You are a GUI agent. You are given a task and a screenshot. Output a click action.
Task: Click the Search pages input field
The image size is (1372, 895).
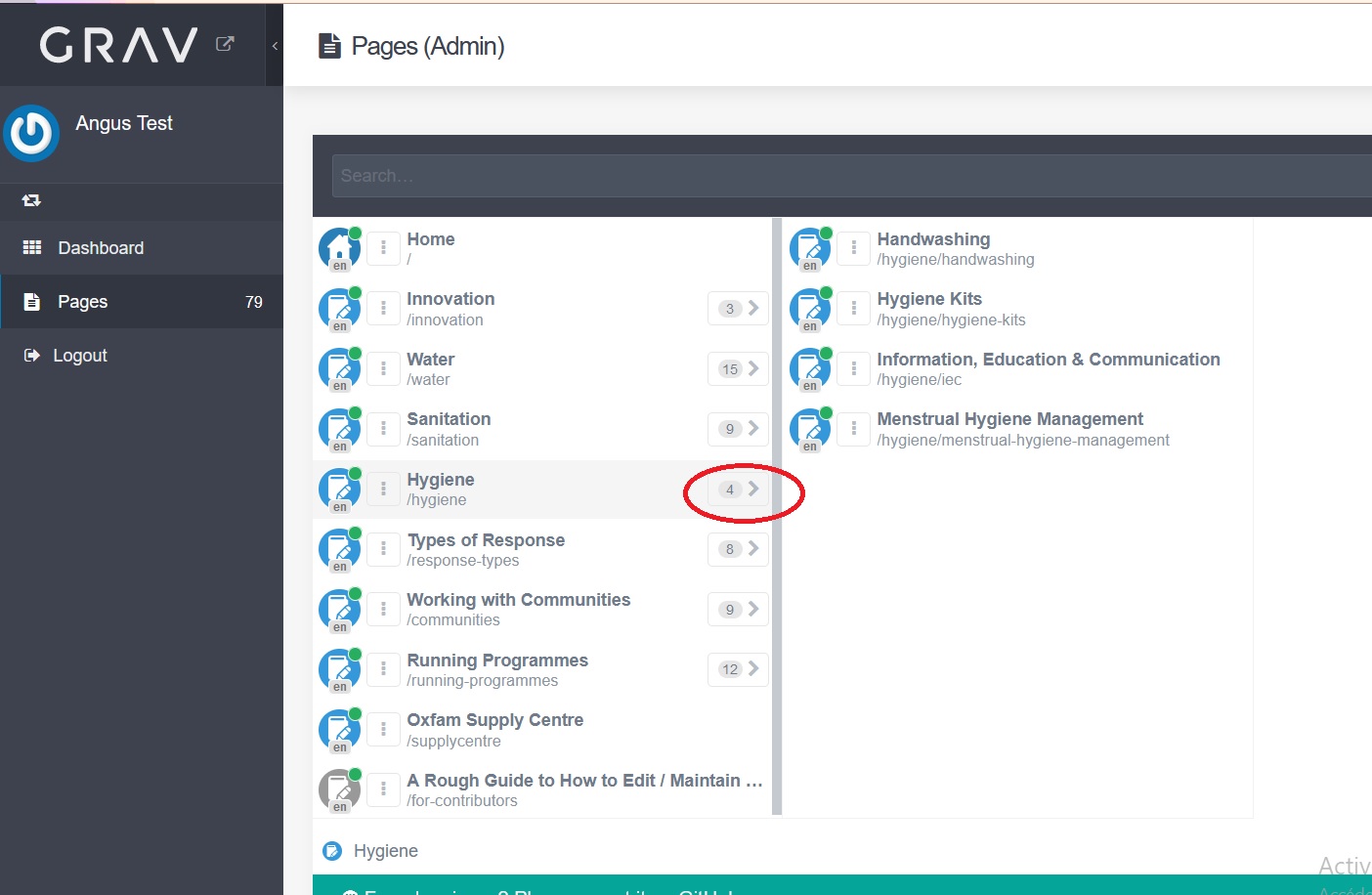pos(850,176)
